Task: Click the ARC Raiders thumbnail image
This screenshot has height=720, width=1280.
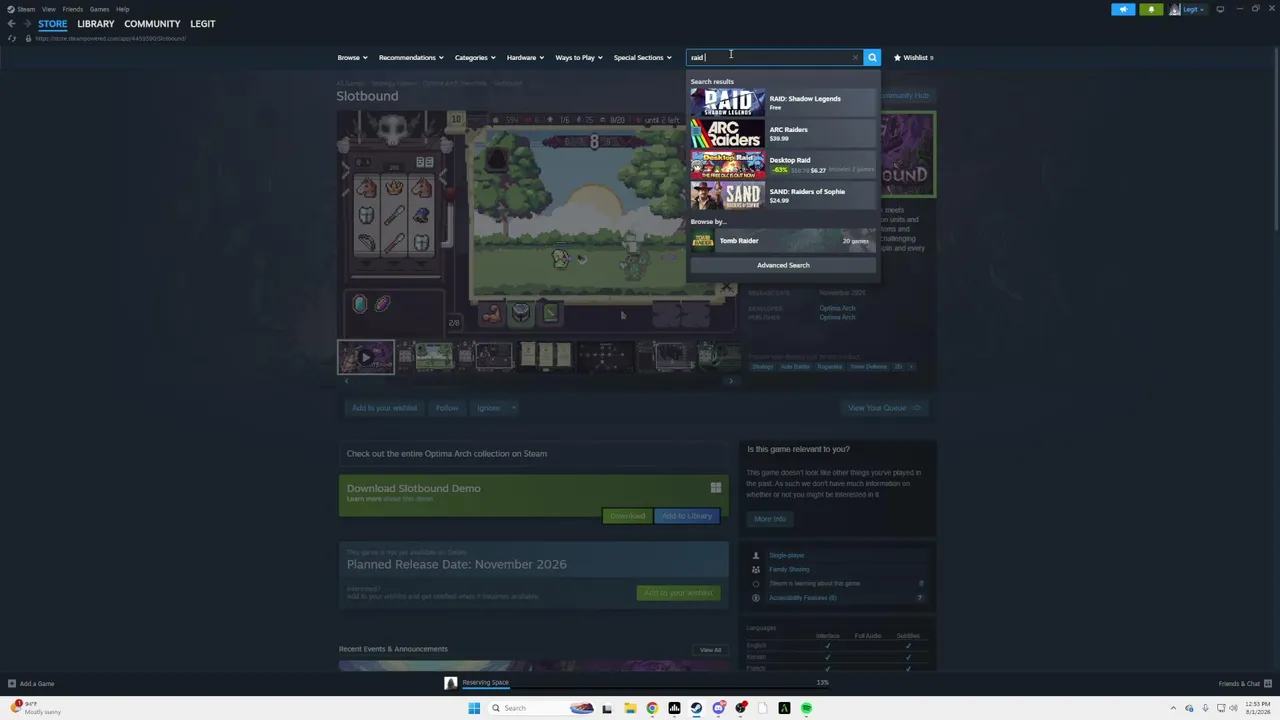Action: pyautogui.click(x=727, y=133)
